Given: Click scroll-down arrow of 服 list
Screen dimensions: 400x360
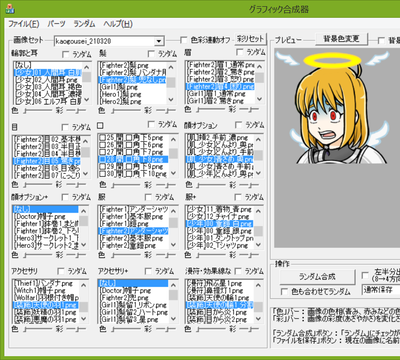Looking at the screenshot, I should point(173,245).
